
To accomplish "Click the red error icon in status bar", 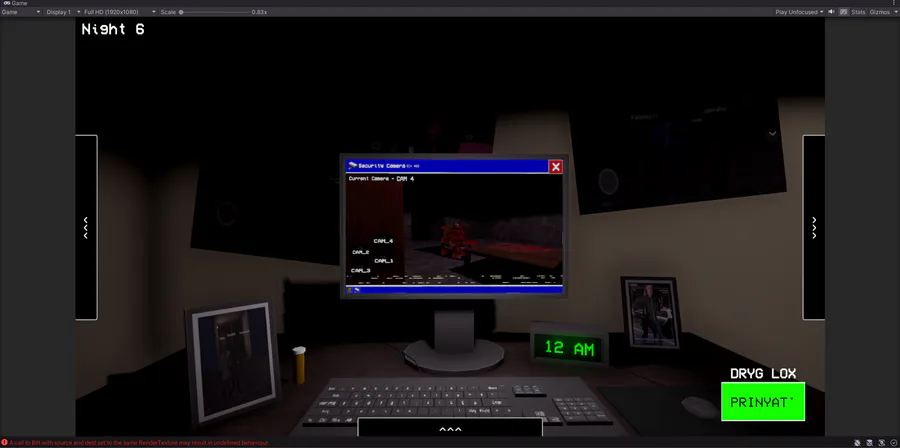I will click(5, 443).
